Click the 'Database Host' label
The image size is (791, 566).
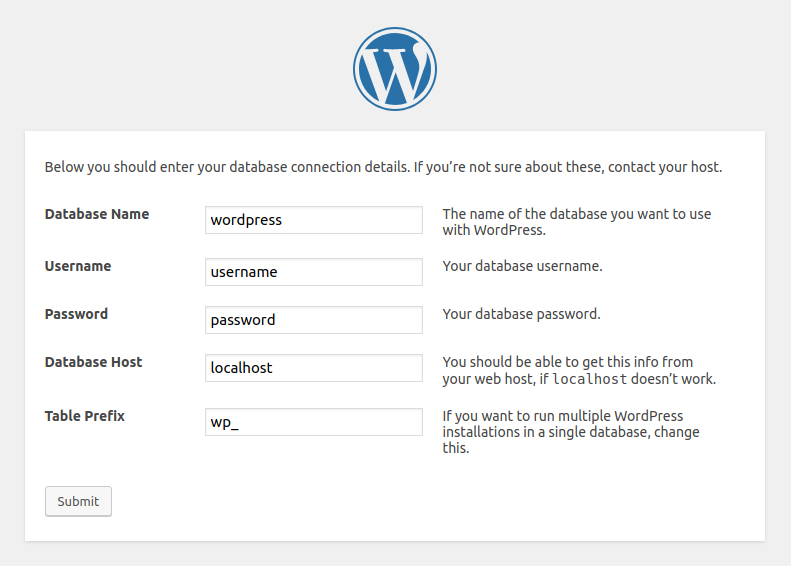tap(94, 362)
